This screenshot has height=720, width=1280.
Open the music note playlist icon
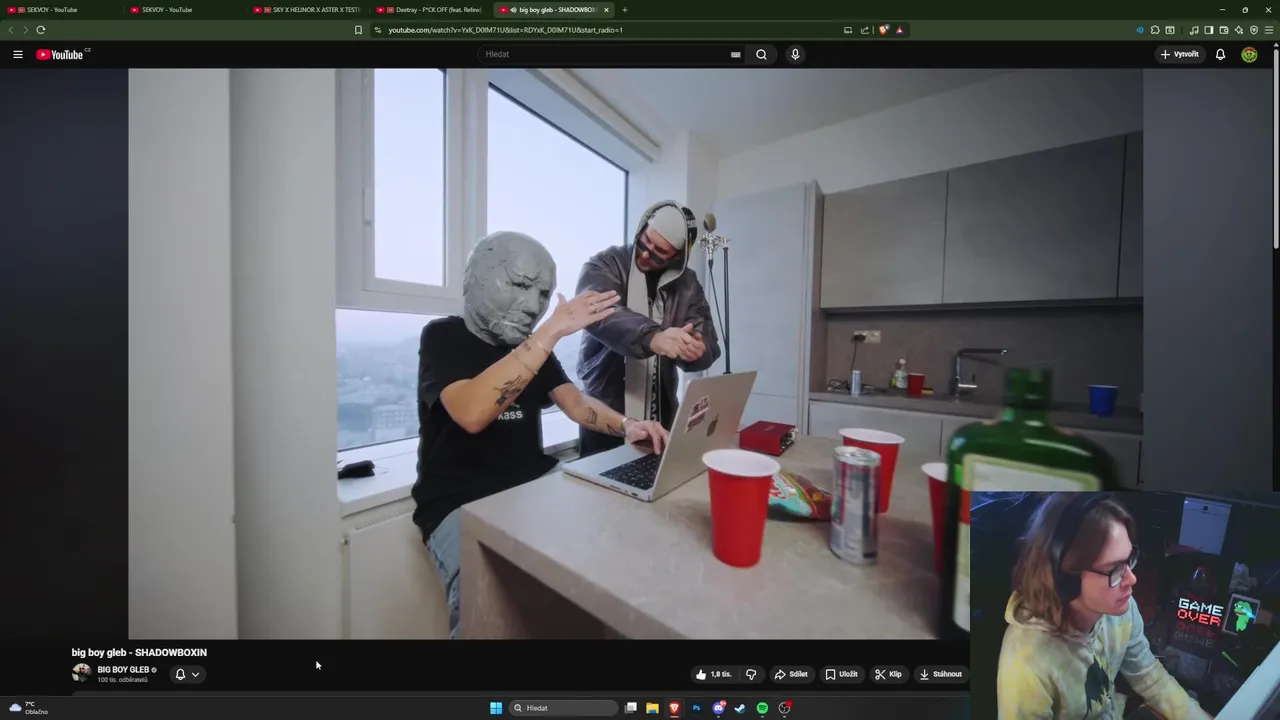(x=1194, y=30)
